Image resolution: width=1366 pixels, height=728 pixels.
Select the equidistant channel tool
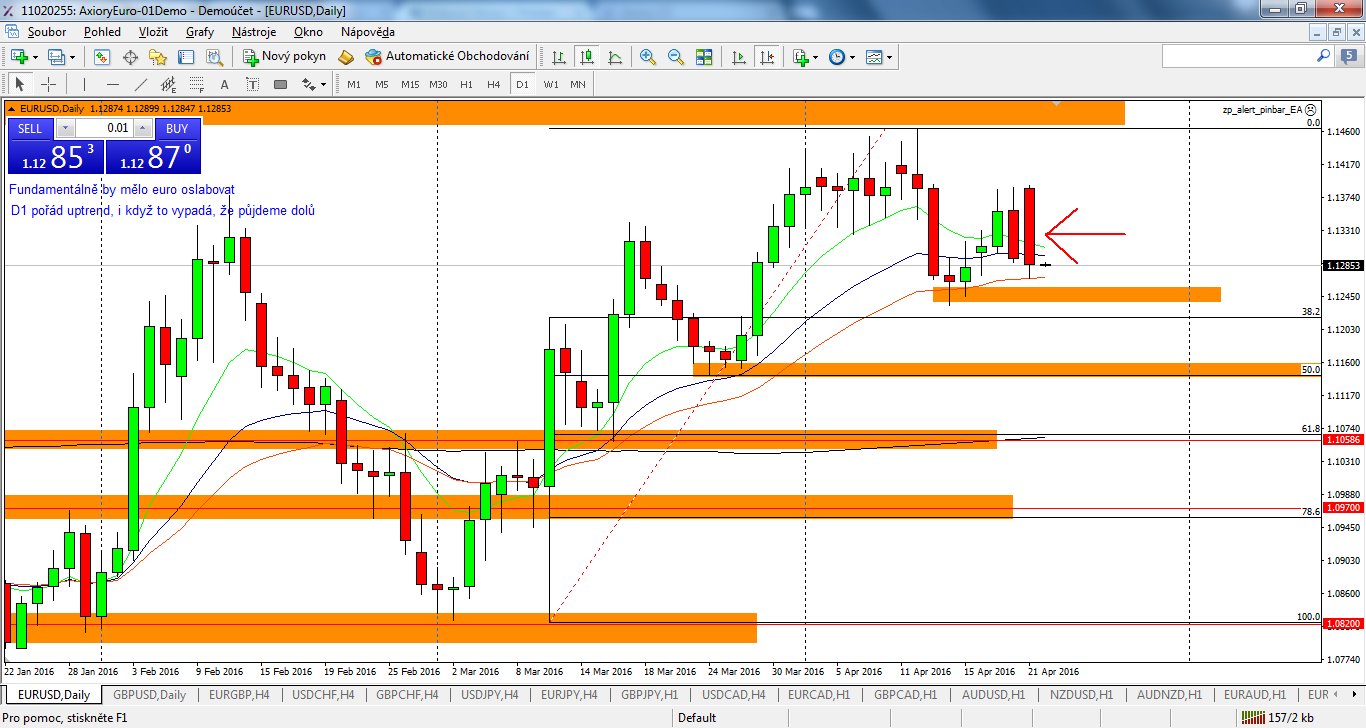click(169, 84)
